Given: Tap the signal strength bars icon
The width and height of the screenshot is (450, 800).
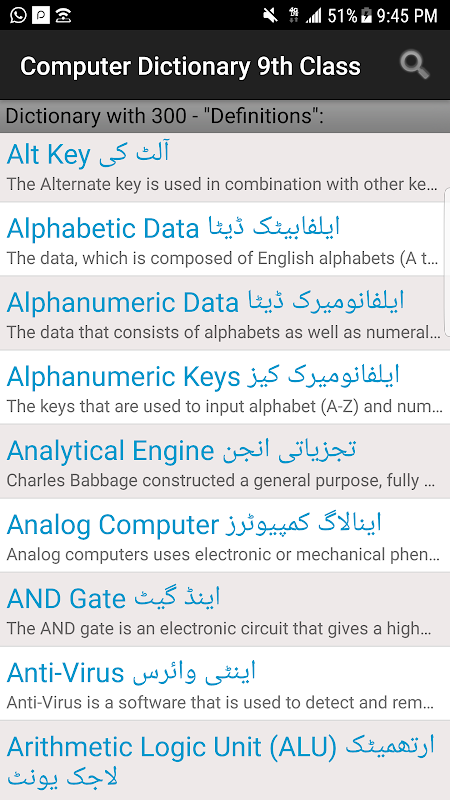Looking at the screenshot, I should tap(313, 16).
